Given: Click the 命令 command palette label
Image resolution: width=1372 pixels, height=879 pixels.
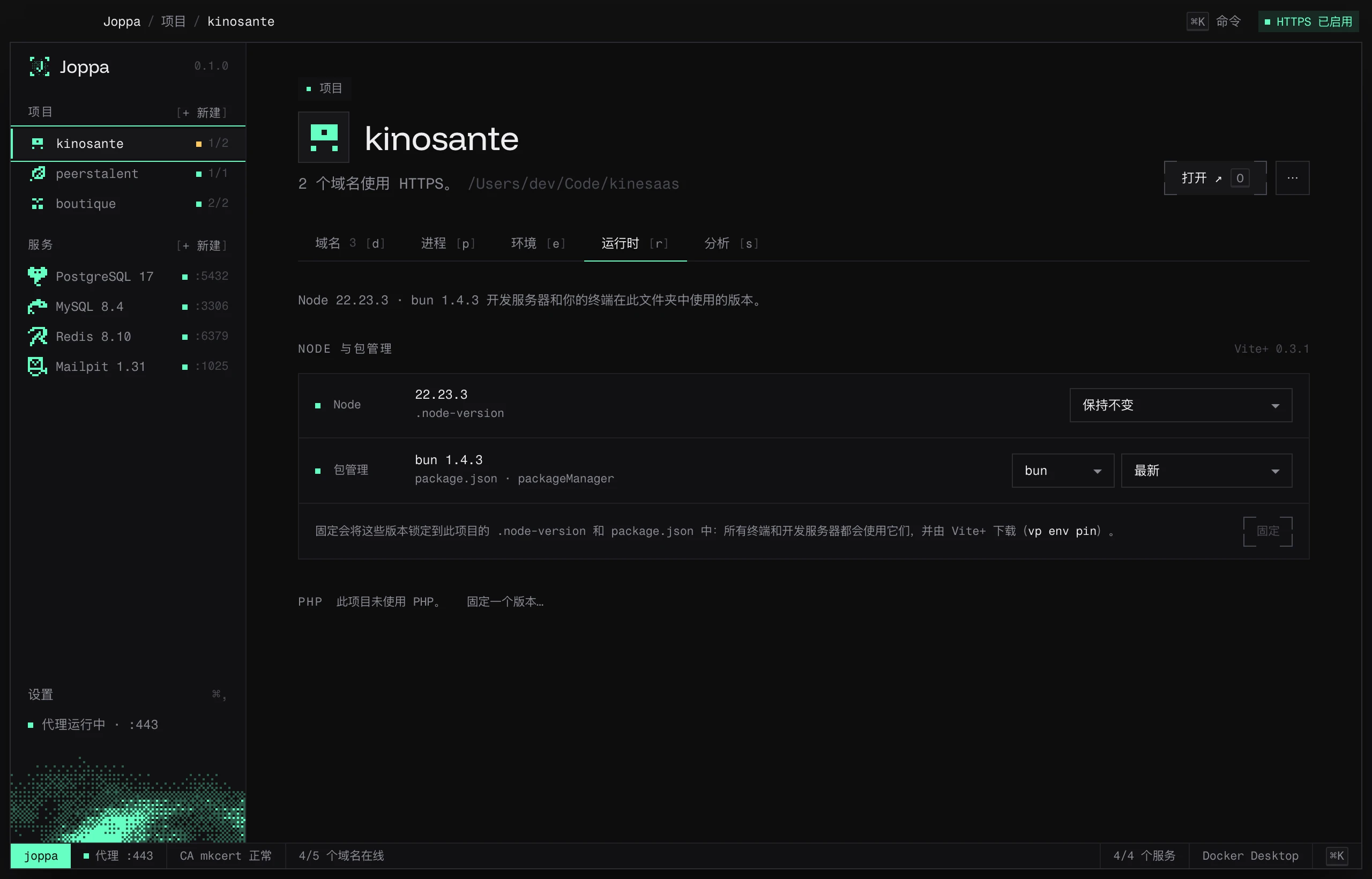Looking at the screenshot, I should pyautogui.click(x=1228, y=21).
